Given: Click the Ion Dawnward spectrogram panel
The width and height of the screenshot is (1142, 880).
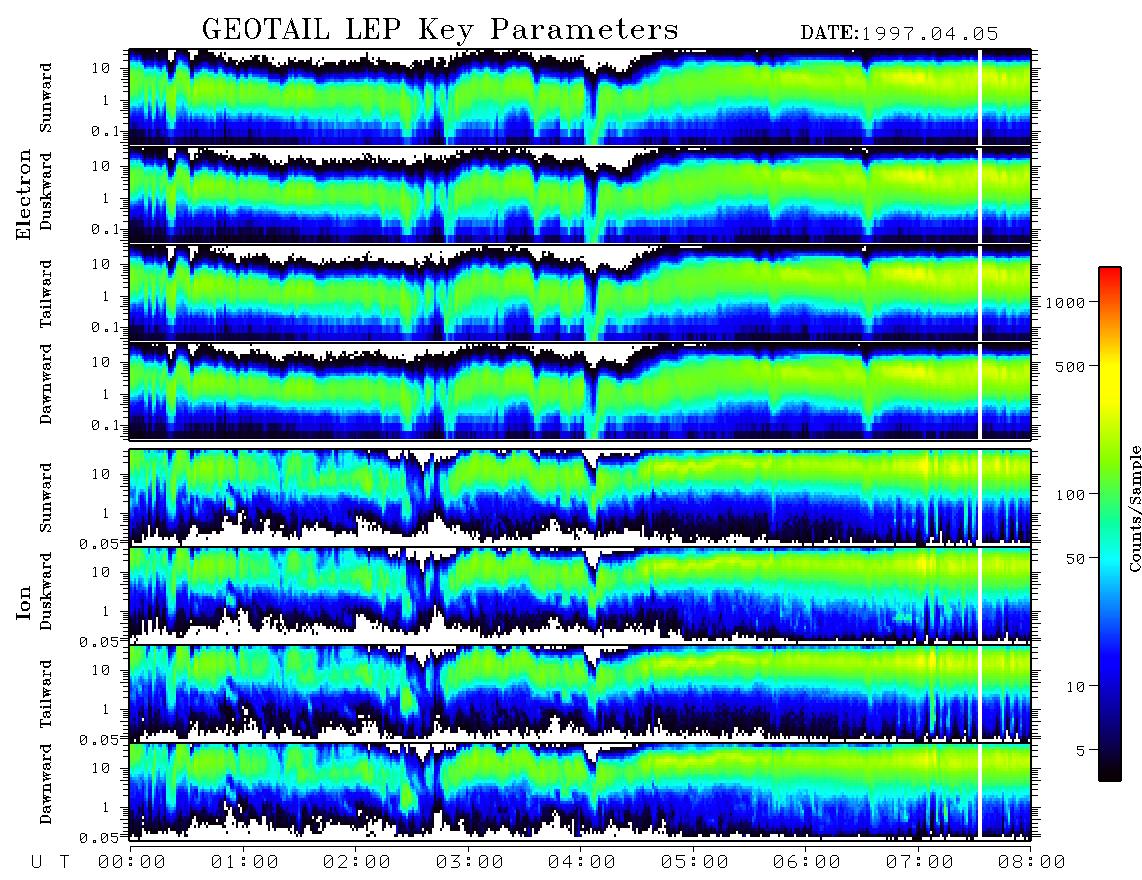Looking at the screenshot, I should [x=580, y=791].
